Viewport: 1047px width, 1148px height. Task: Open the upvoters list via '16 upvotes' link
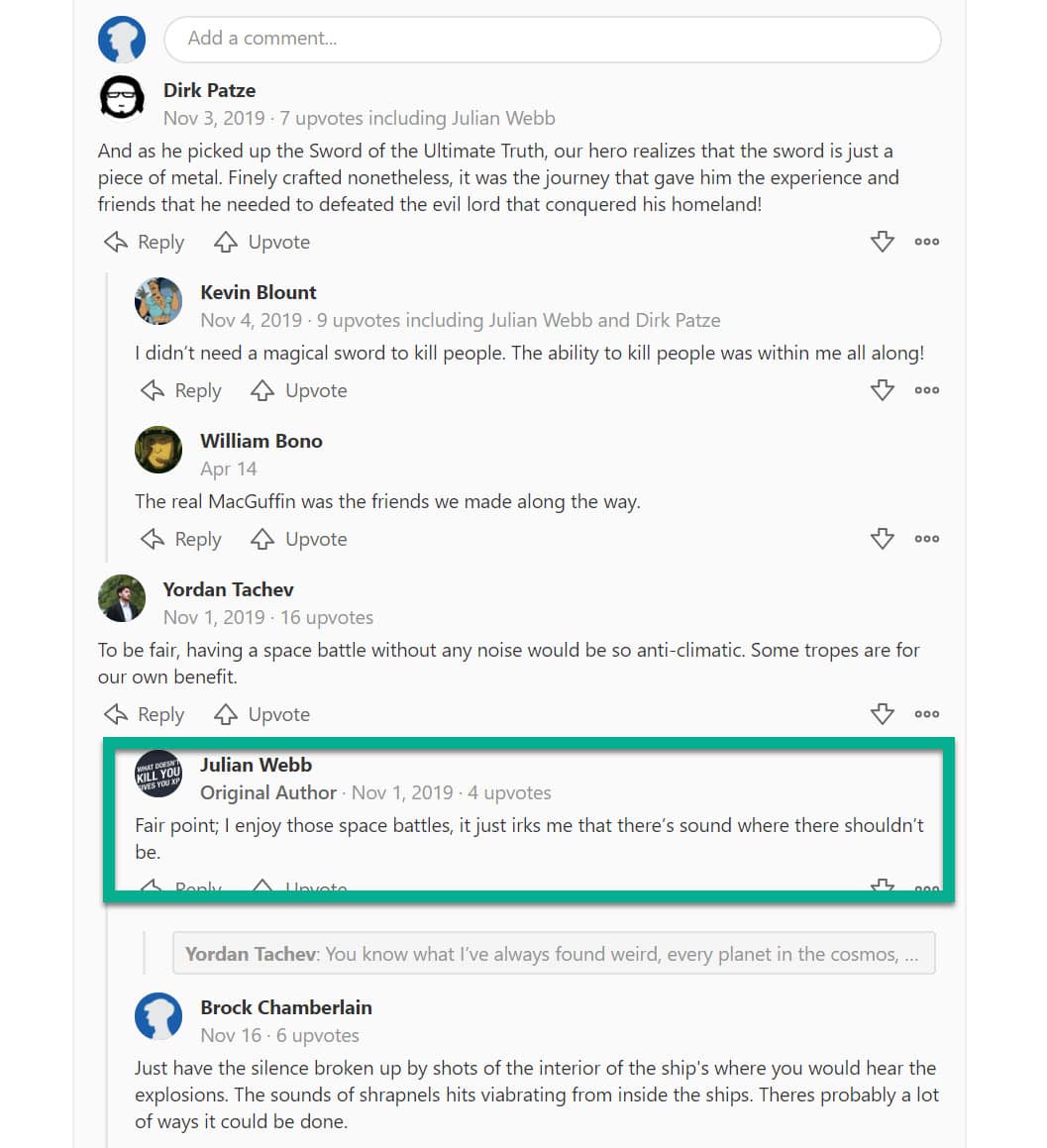[x=326, y=617]
